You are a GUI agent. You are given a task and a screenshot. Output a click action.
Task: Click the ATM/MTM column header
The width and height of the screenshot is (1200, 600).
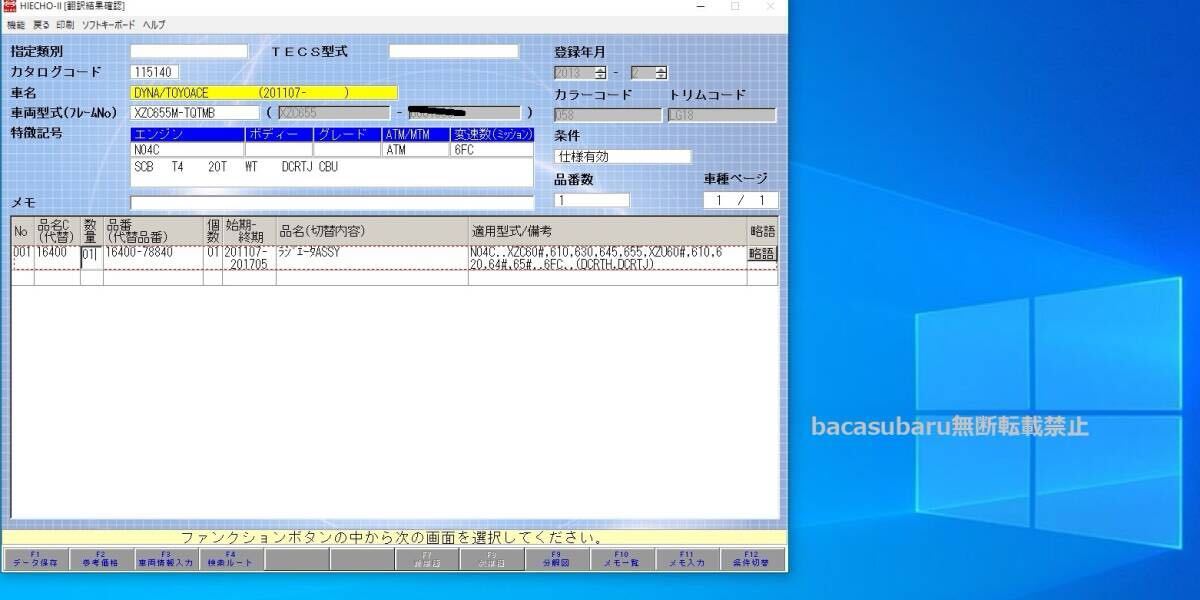pyautogui.click(x=417, y=134)
